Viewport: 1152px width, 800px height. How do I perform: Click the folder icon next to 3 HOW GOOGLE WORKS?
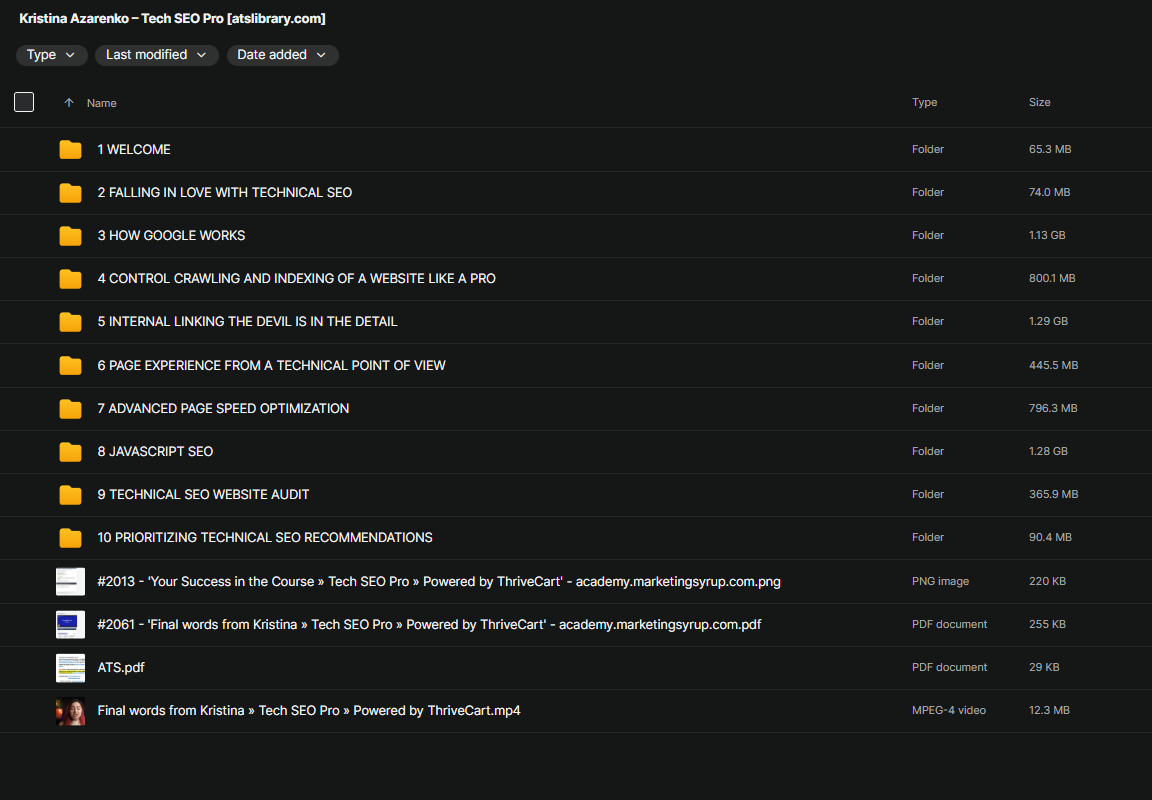(x=71, y=236)
